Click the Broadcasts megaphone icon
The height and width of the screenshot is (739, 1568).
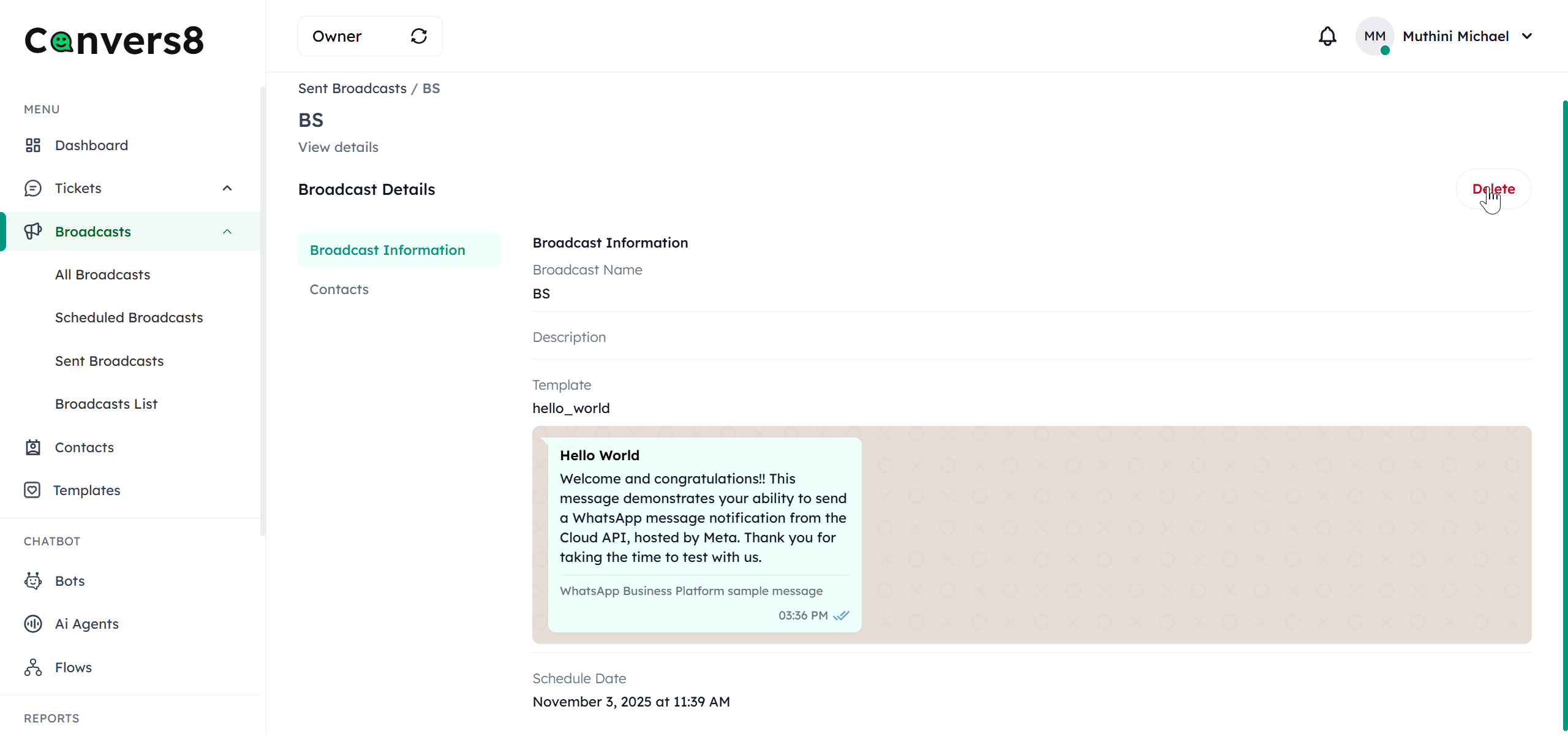click(x=33, y=231)
